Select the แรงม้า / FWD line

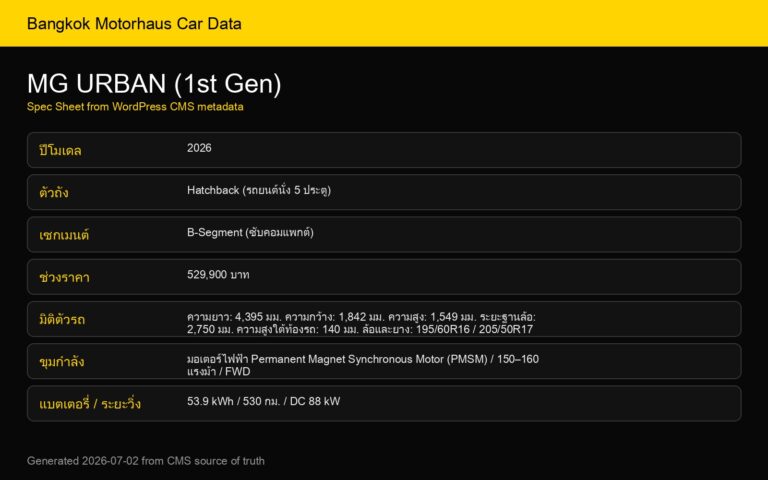tap(218, 371)
